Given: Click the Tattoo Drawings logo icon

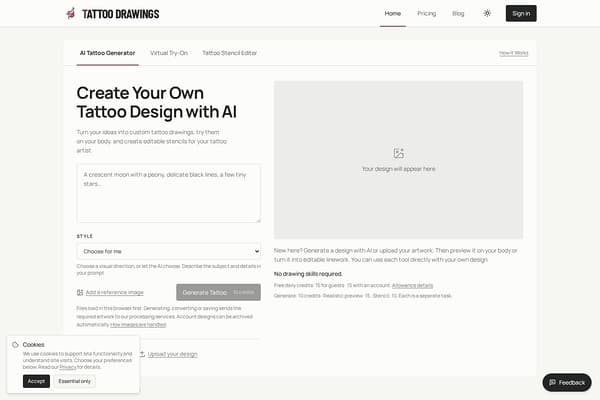Looking at the screenshot, I should pos(71,14).
